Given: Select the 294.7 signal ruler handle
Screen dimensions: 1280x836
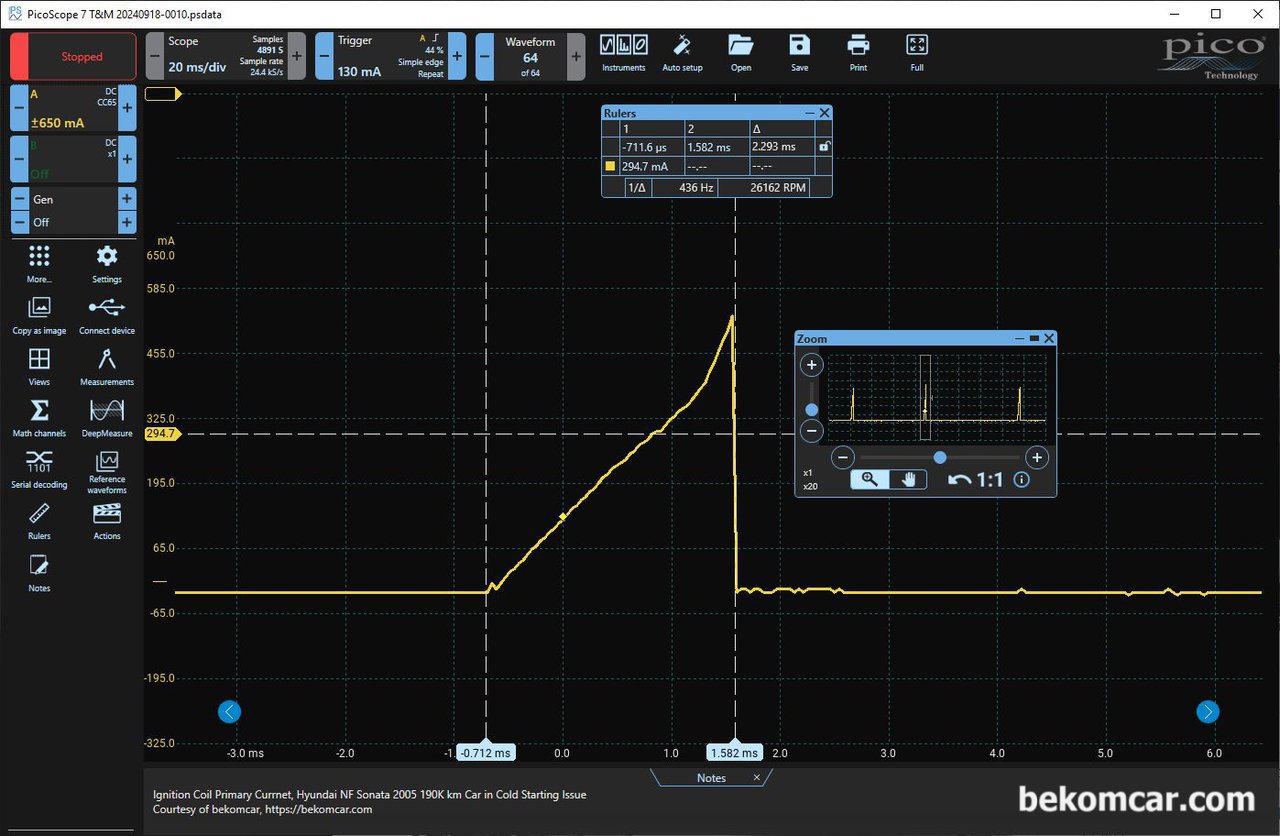Looking at the screenshot, I should click(161, 434).
